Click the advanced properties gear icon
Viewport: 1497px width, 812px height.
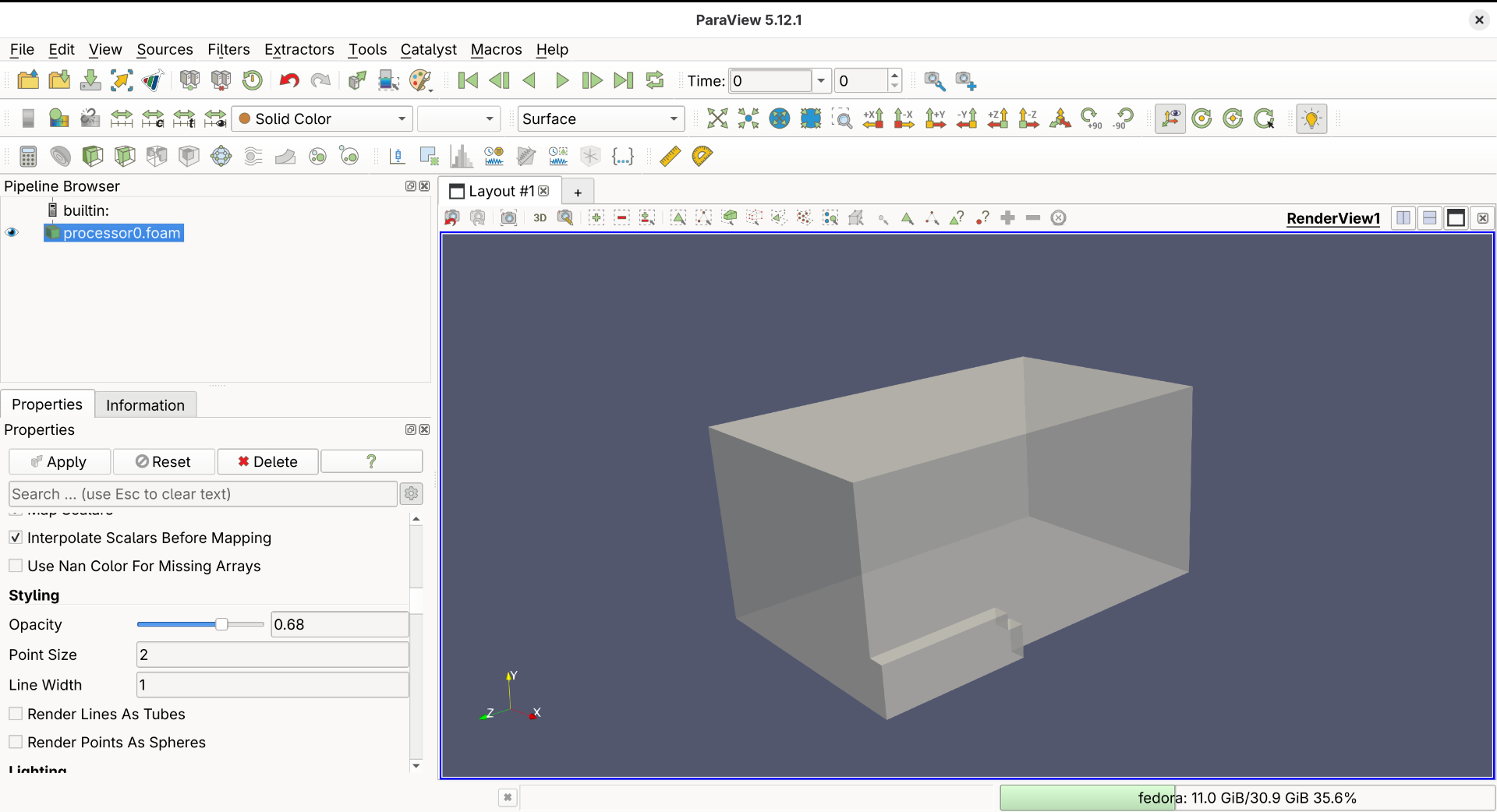click(411, 493)
